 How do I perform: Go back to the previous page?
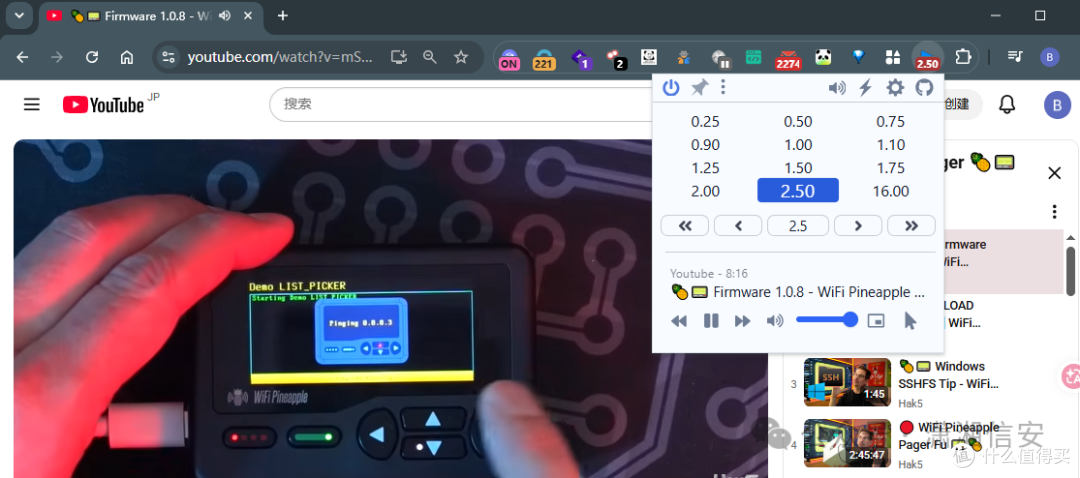tap(23, 57)
